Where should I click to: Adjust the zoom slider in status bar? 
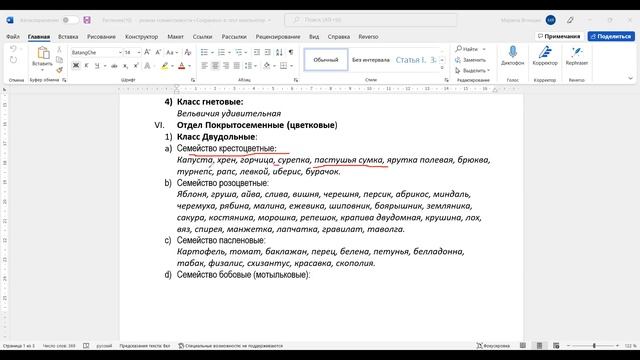point(594,346)
